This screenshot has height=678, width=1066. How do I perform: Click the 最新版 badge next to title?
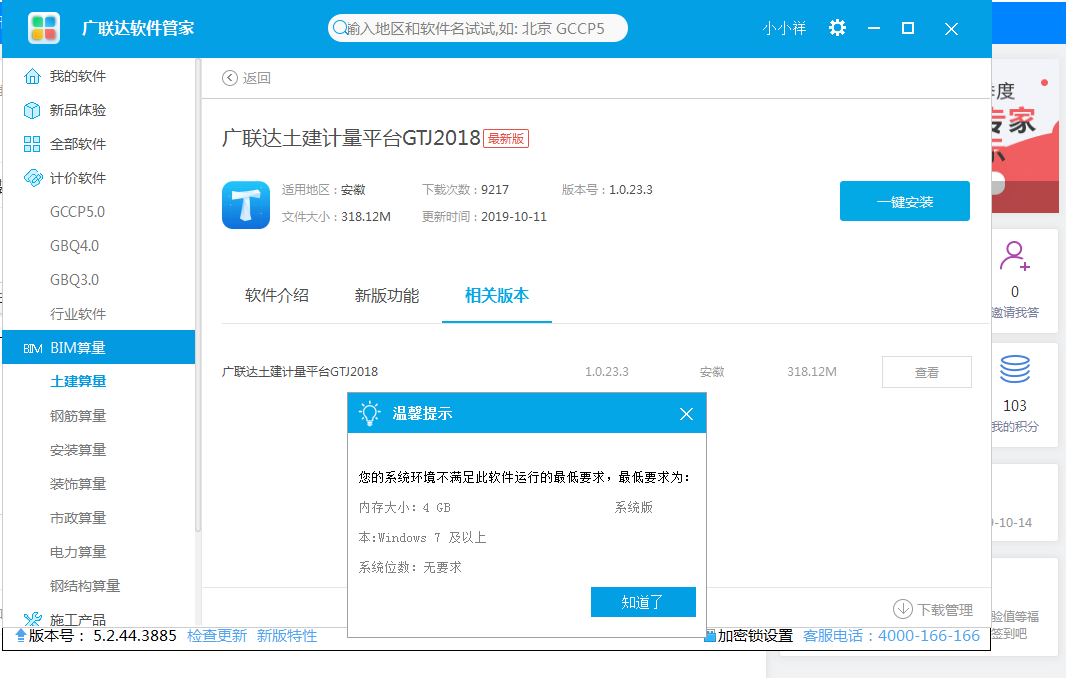(506, 139)
